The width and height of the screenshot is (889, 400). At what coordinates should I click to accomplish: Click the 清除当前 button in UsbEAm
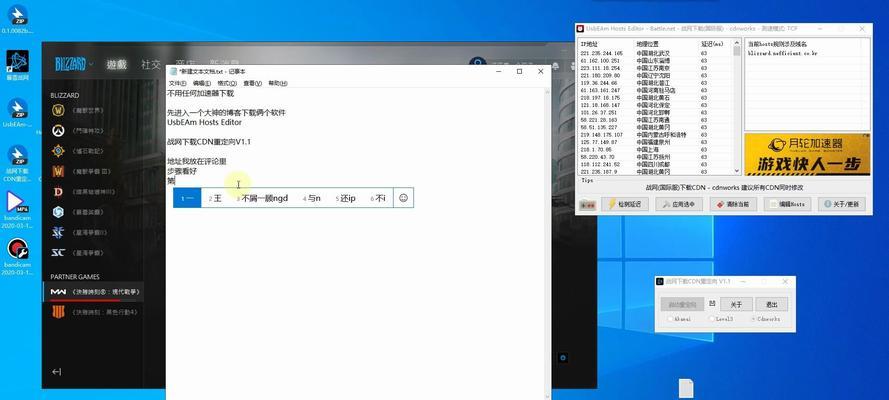pos(733,205)
